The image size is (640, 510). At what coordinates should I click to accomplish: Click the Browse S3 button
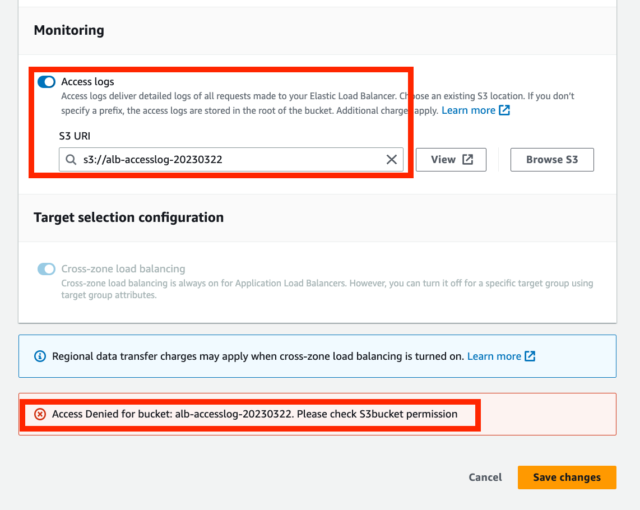click(552, 160)
